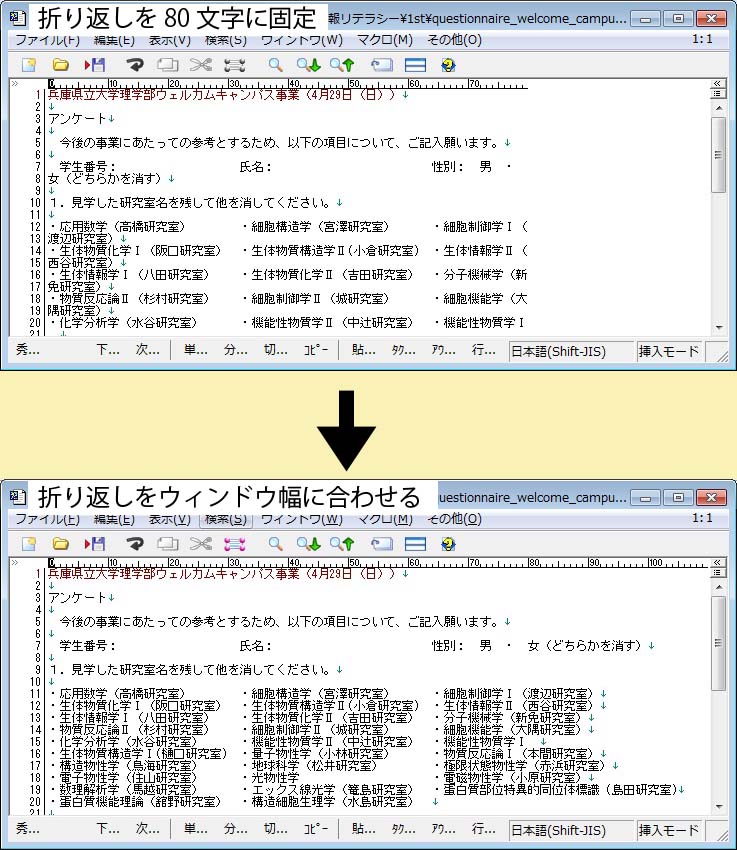Click Help icon in bottom window toolbar
The height and width of the screenshot is (850, 737).
[x=448, y=544]
